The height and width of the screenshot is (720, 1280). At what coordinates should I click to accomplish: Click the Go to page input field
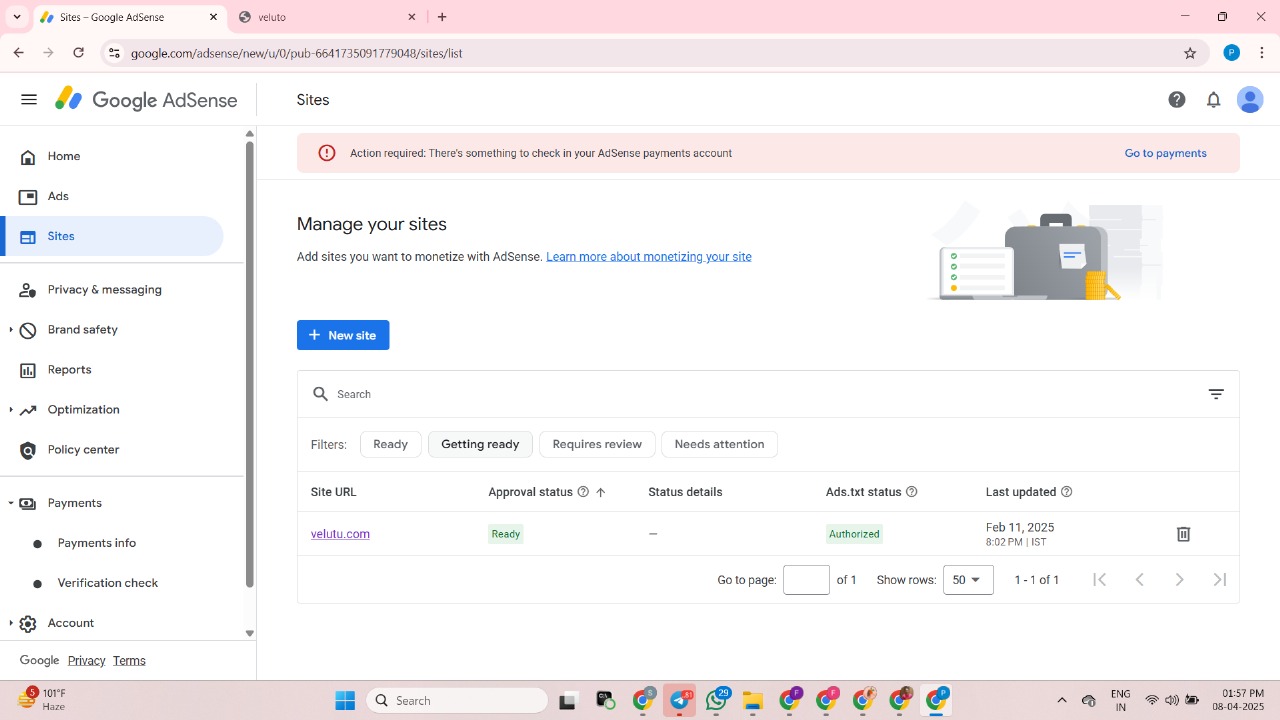(x=806, y=580)
